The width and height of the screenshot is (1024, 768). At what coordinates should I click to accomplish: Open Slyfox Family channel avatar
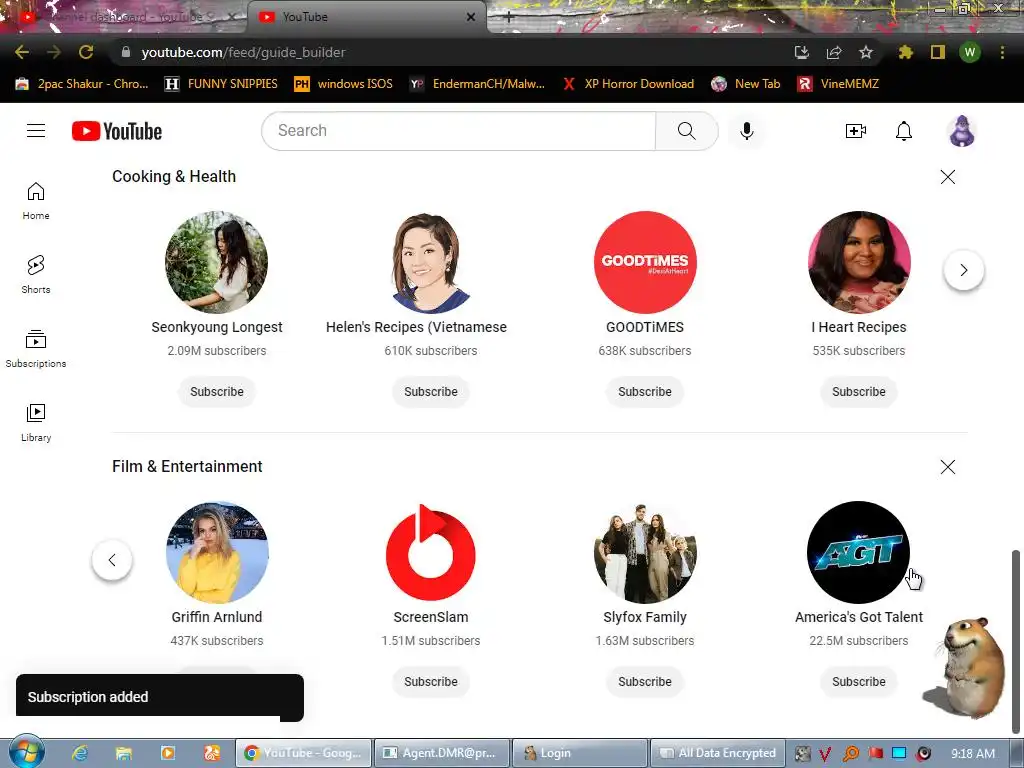pos(645,552)
